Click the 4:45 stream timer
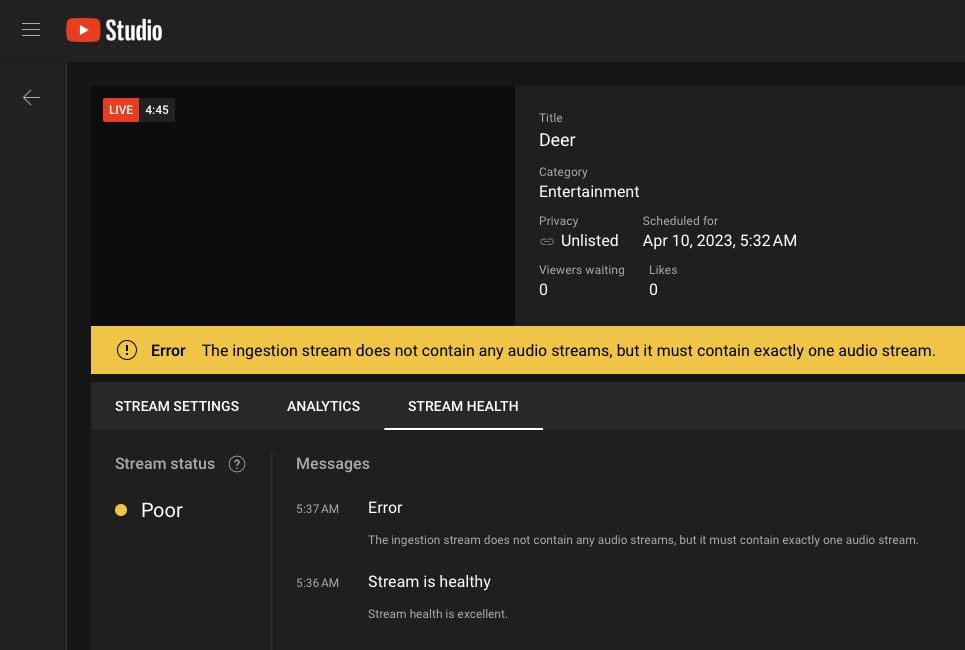Screen dimensions: 965x650 (157, 110)
